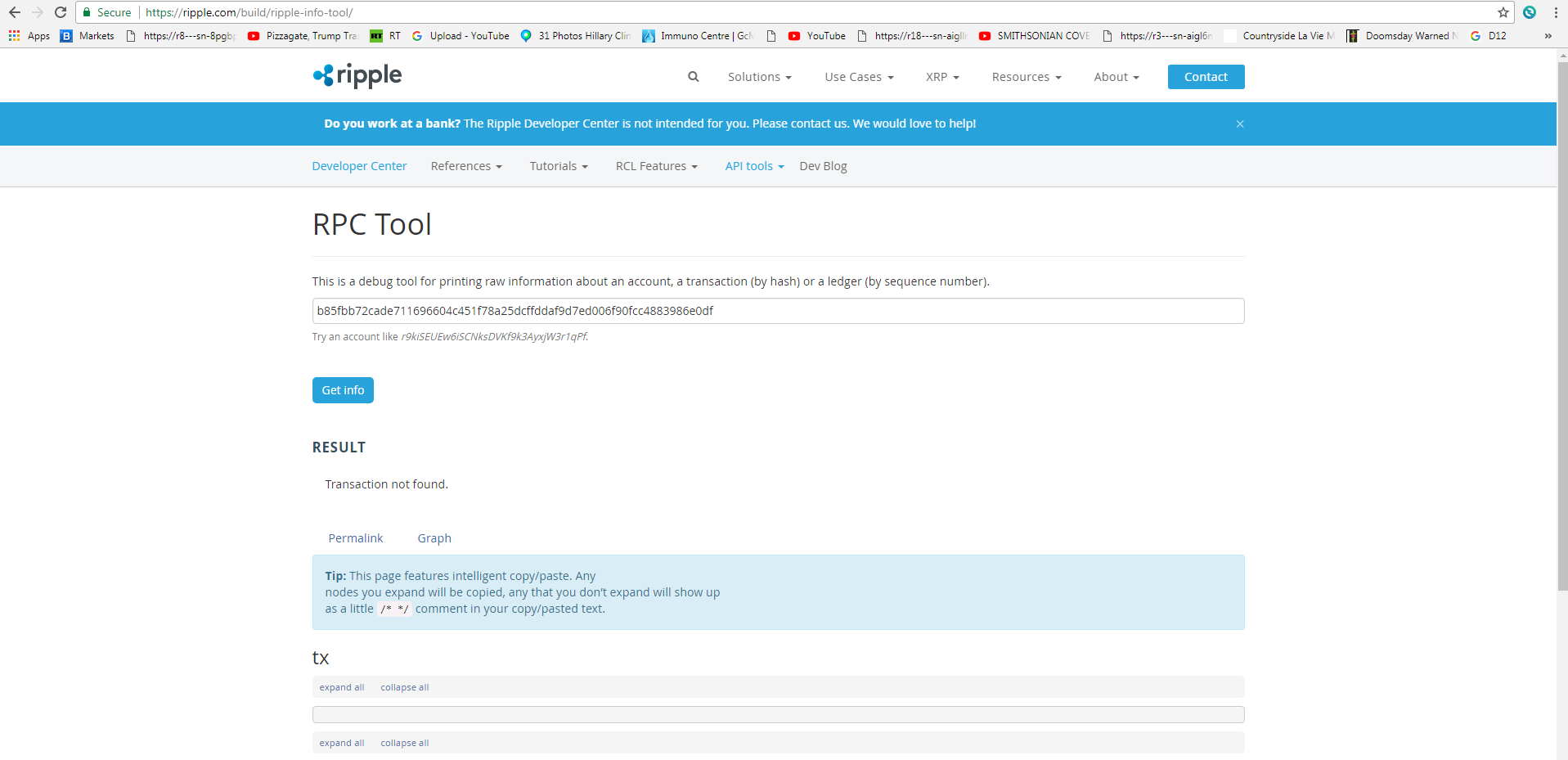
Task: Expand the Use Cases dropdown
Action: click(859, 77)
